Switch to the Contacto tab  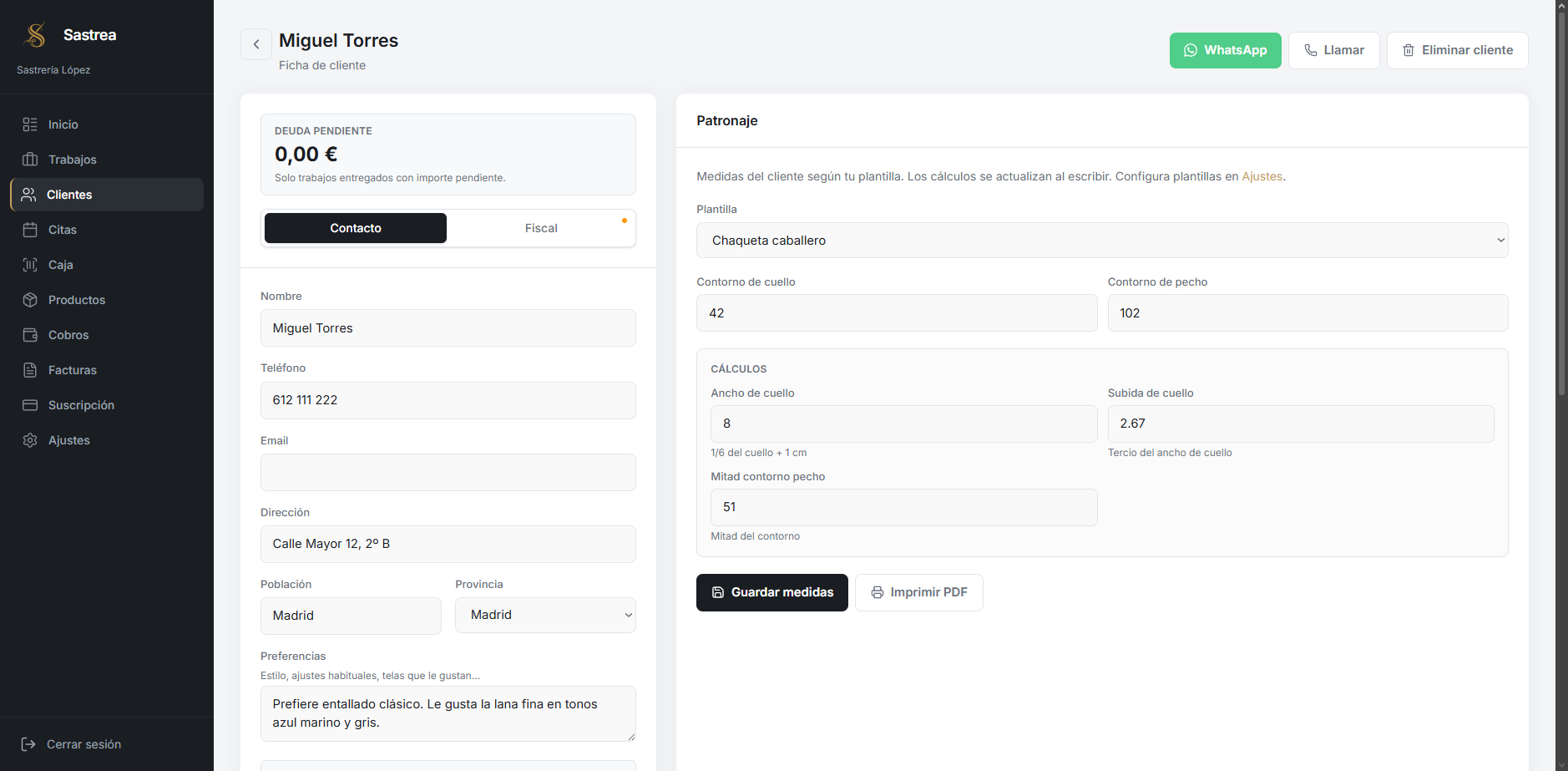[x=356, y=228]
